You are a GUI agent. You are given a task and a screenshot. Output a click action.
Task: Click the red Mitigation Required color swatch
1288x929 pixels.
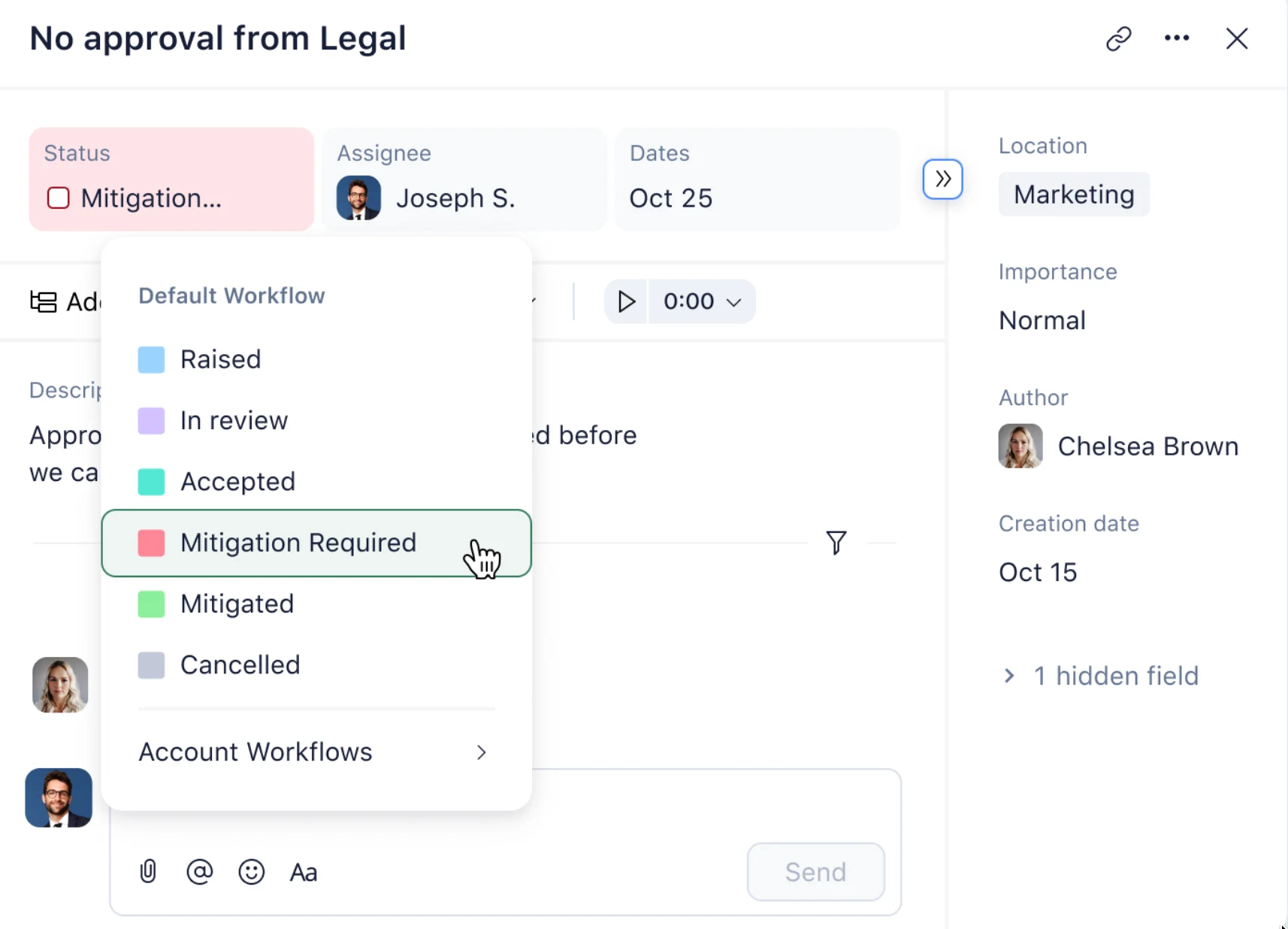pos(151,543)
